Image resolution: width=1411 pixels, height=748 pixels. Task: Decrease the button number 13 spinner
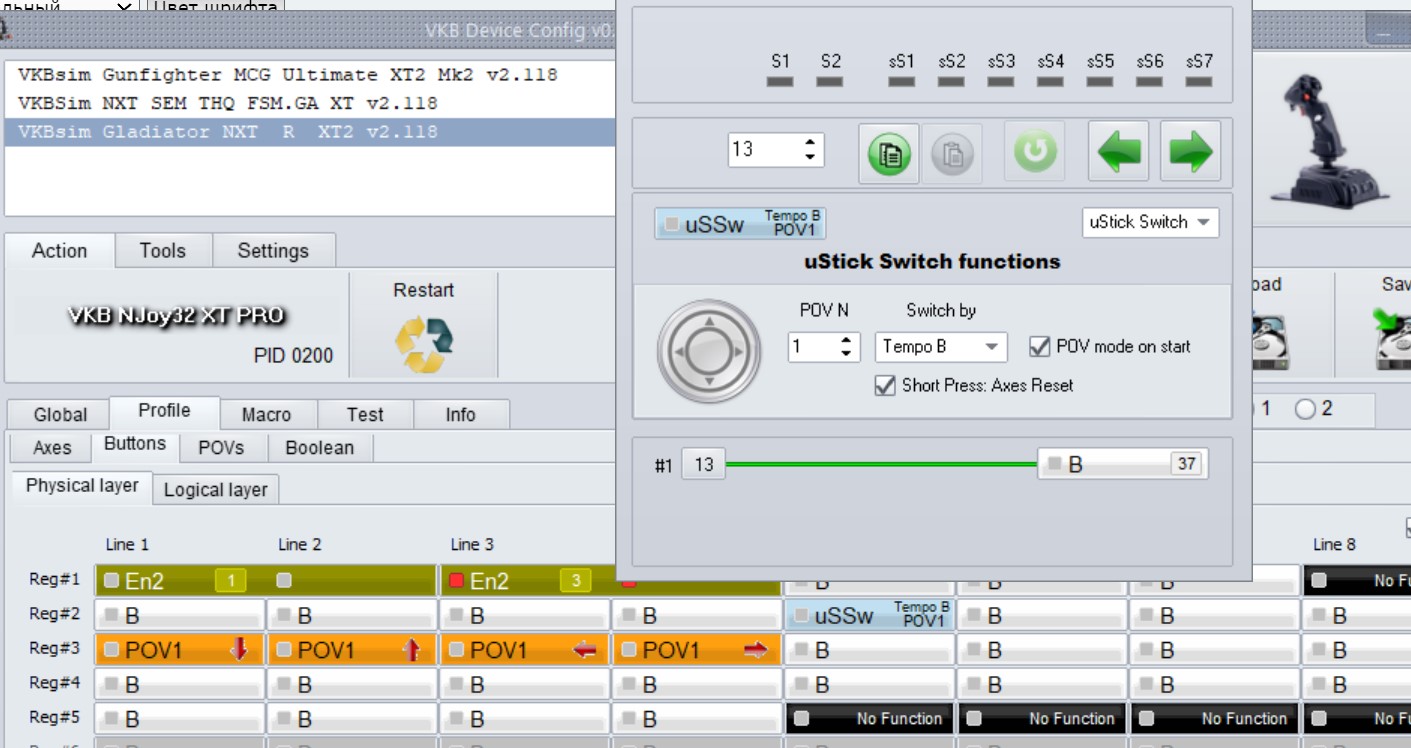point(810,158)
